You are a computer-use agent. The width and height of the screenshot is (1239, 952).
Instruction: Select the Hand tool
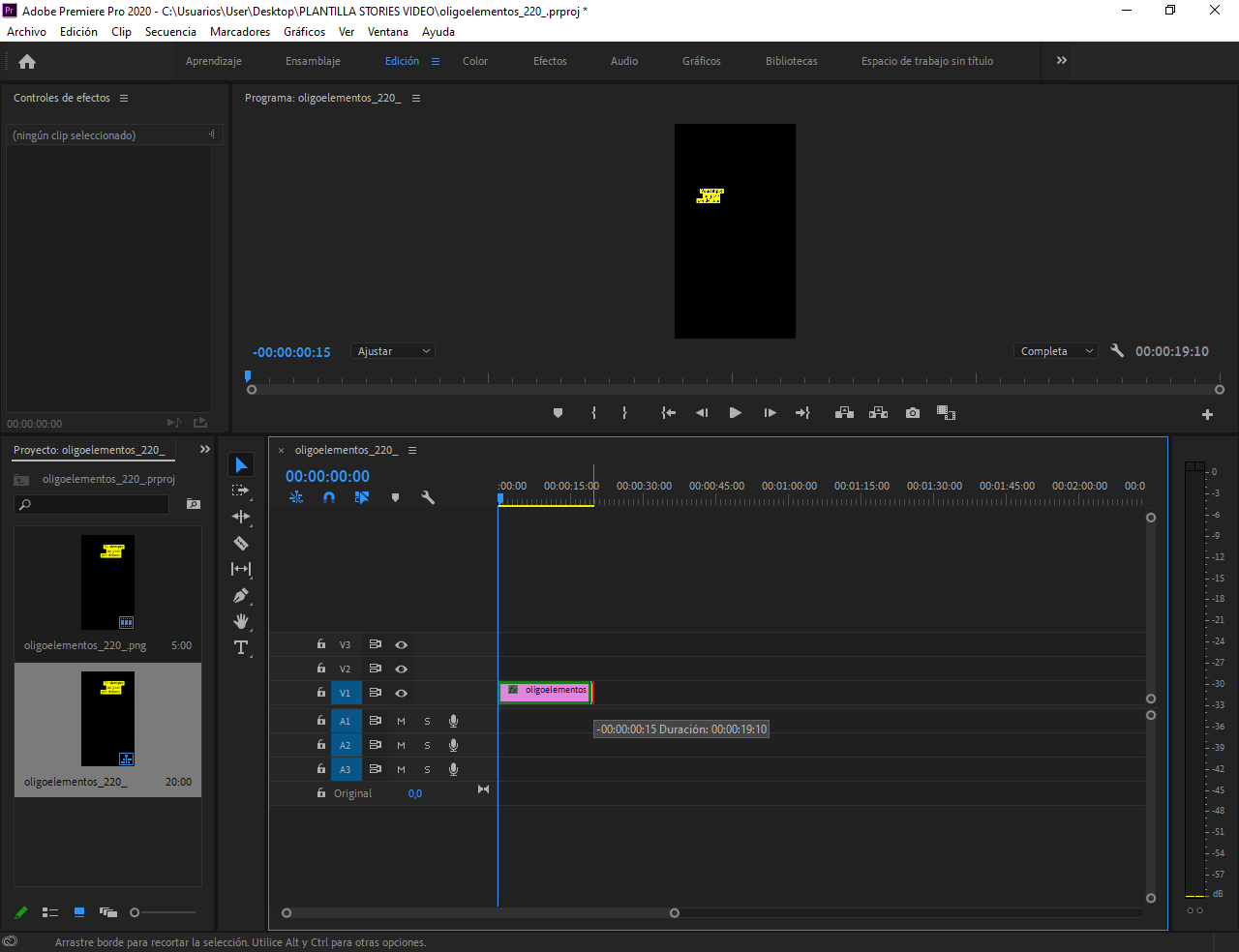point(241,621)
